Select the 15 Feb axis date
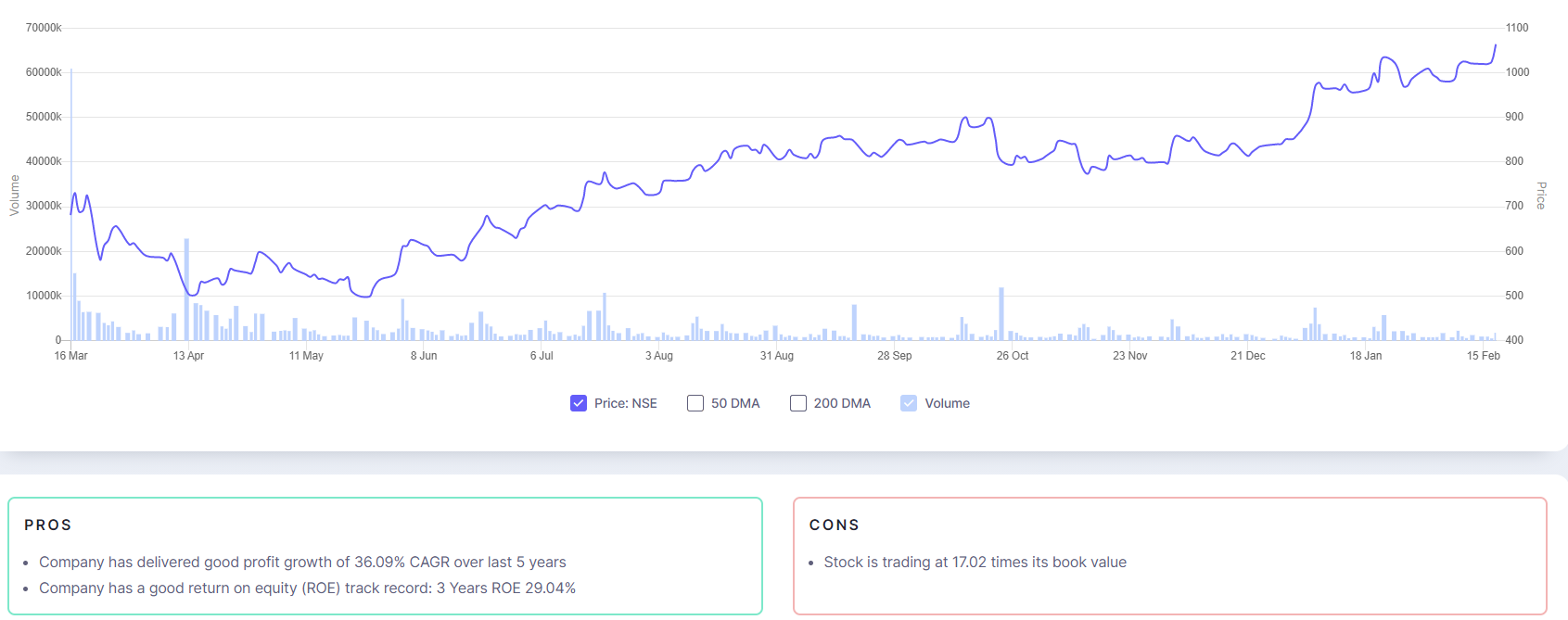This screenshot has height=620, width=1568. click(1483, 356)
